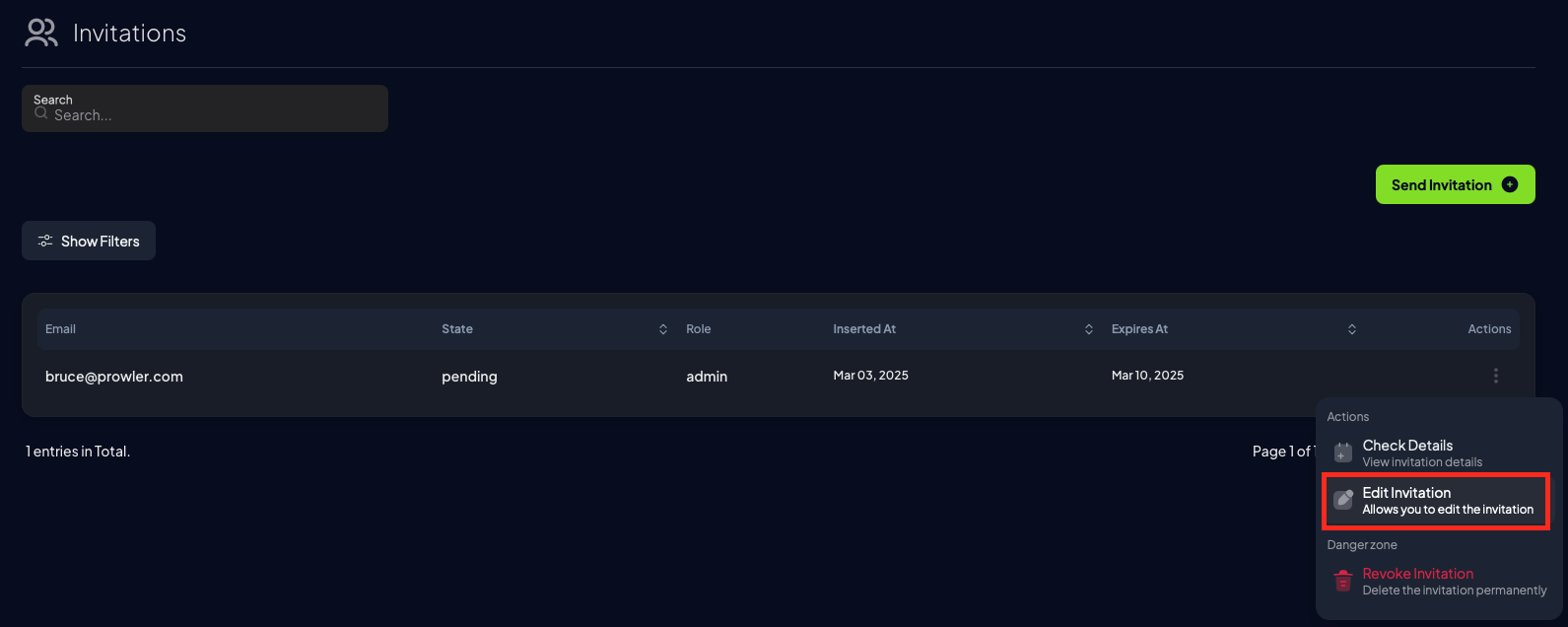
Task: Click the Email column header
Action: click(x=60, y=329)
